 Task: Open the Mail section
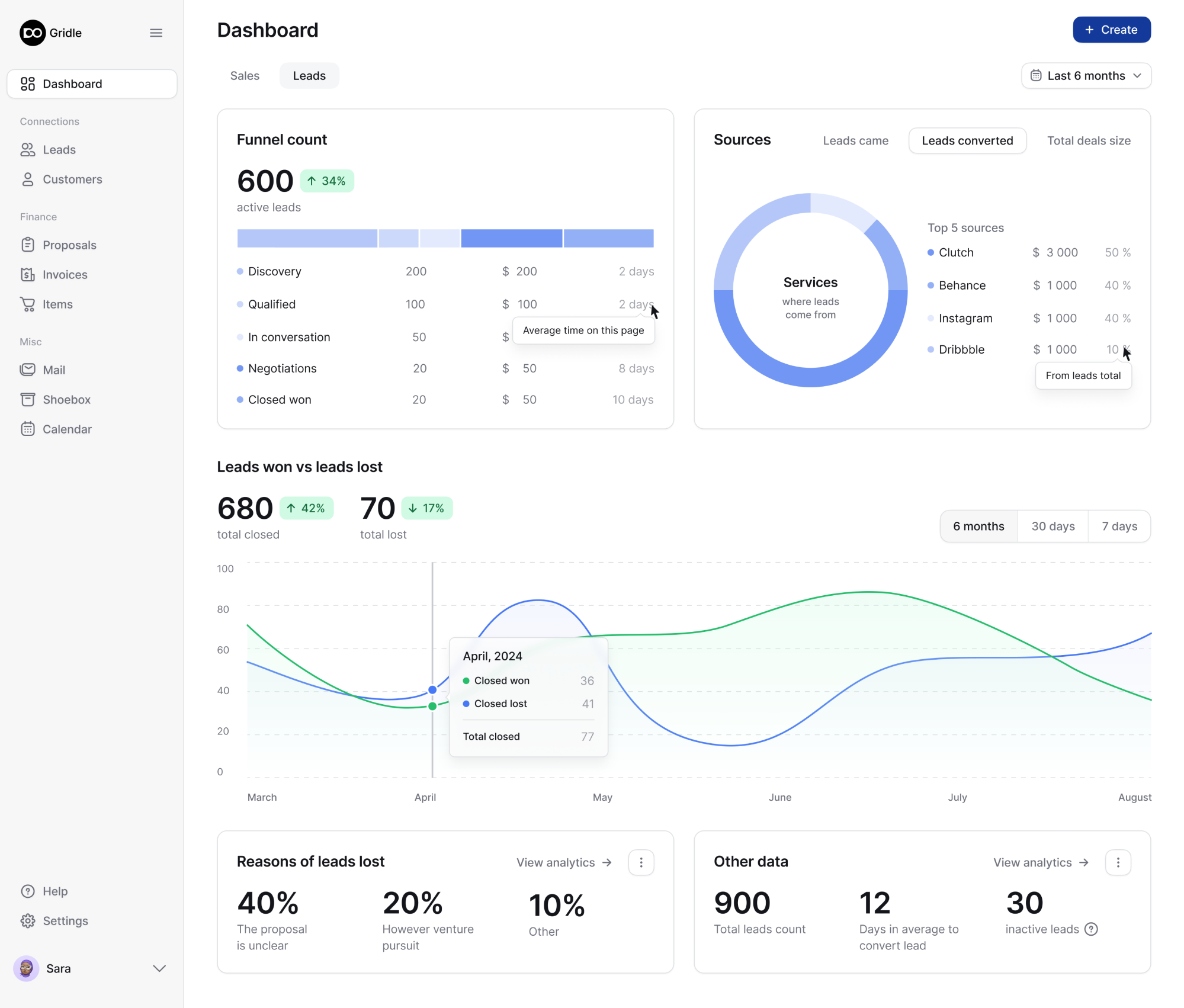[x=54, y=370]
